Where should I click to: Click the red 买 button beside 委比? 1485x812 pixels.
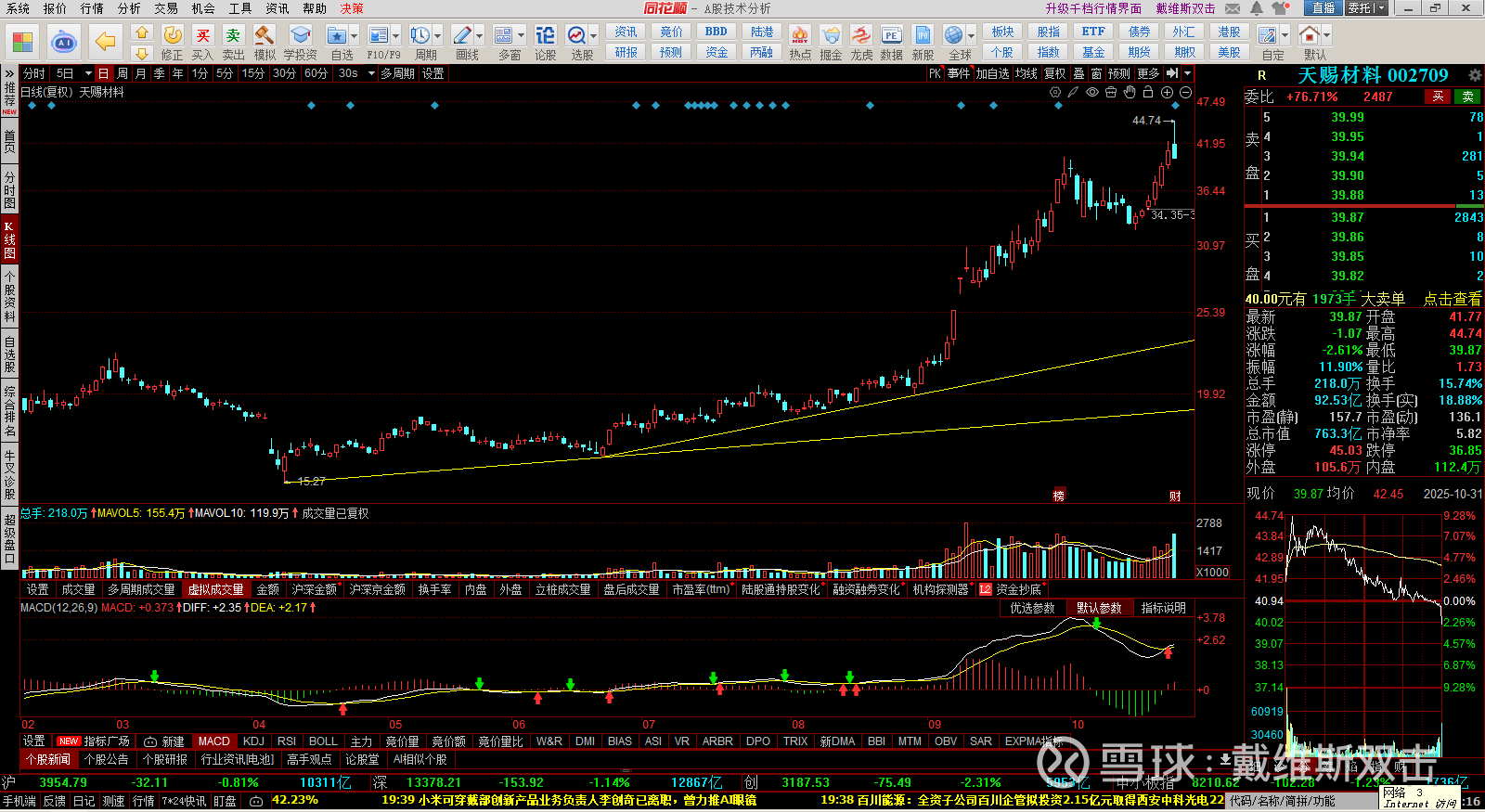coord(1438,97)
